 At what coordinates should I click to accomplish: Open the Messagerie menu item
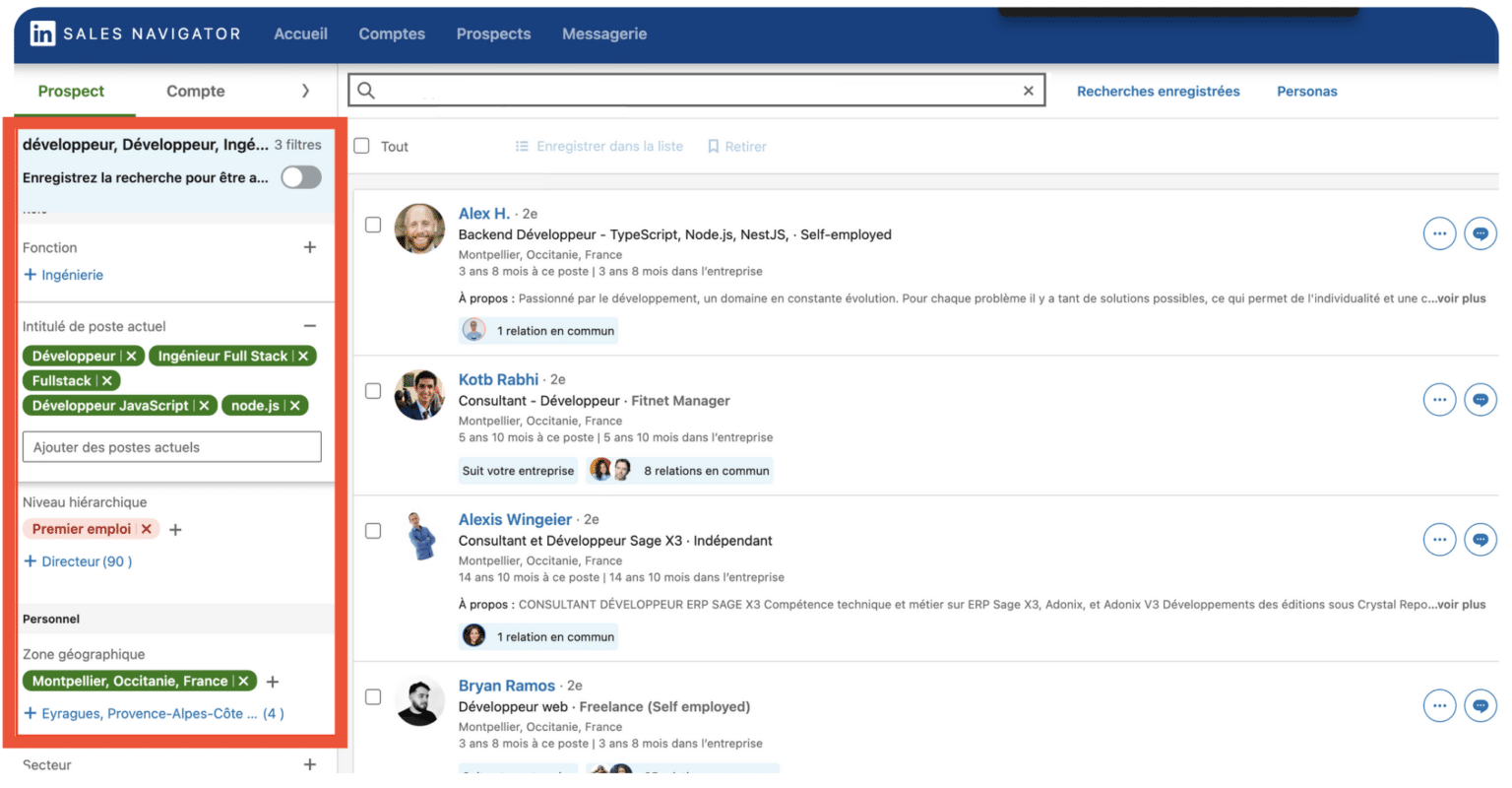(x=603, y=33)
